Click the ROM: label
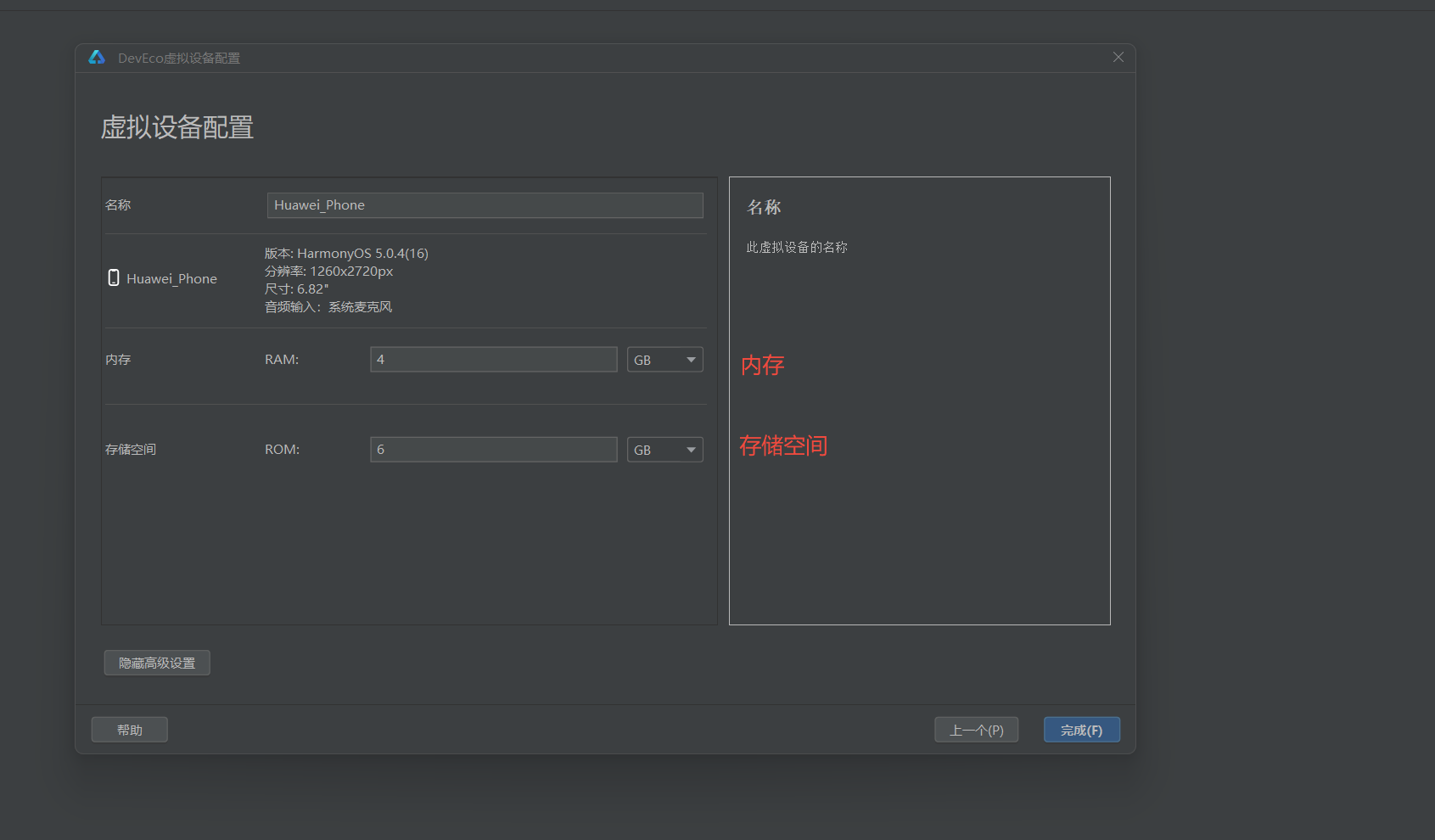 coord(282,450)
